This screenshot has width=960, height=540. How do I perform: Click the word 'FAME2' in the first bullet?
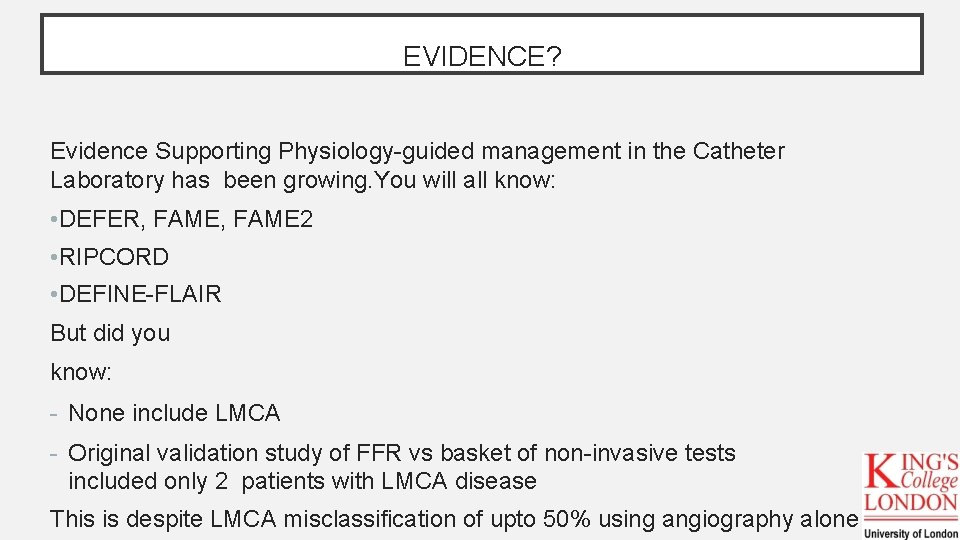click(273, 219)
